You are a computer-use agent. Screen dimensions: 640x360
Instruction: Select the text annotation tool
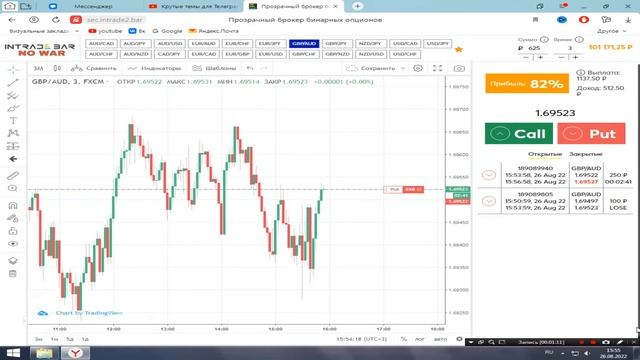pyautogui.click(x=13, y=121)
